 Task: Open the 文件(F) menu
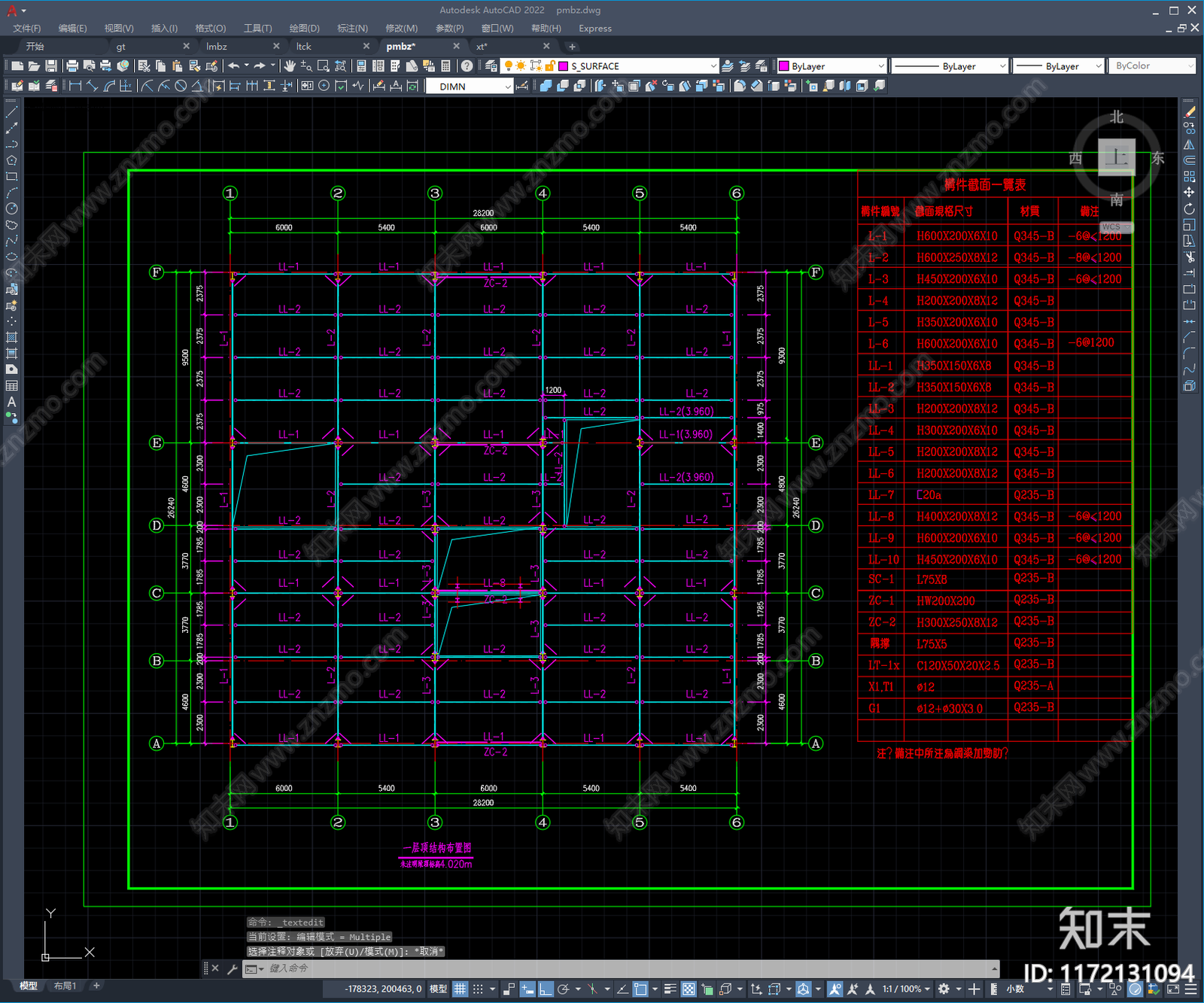pyautogui.click(x=27, y=28)
